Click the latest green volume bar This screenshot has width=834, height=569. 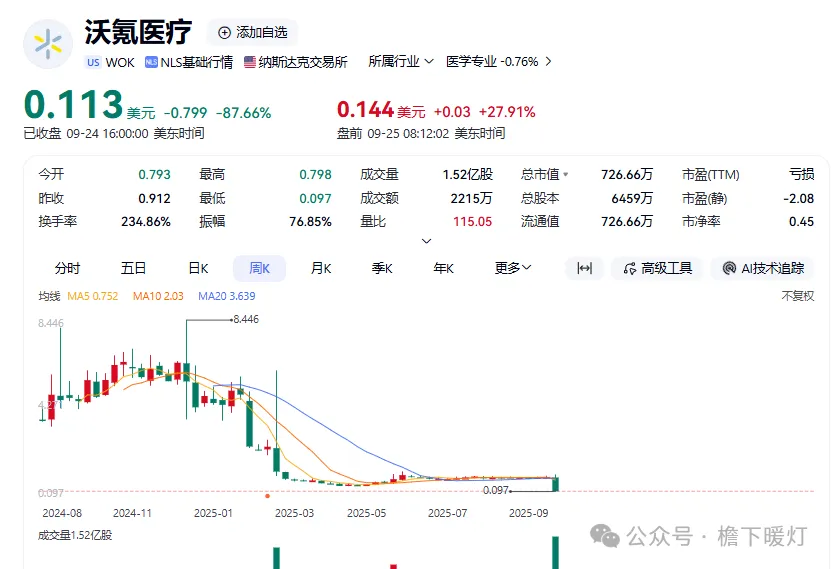click(x=556, y=553)
